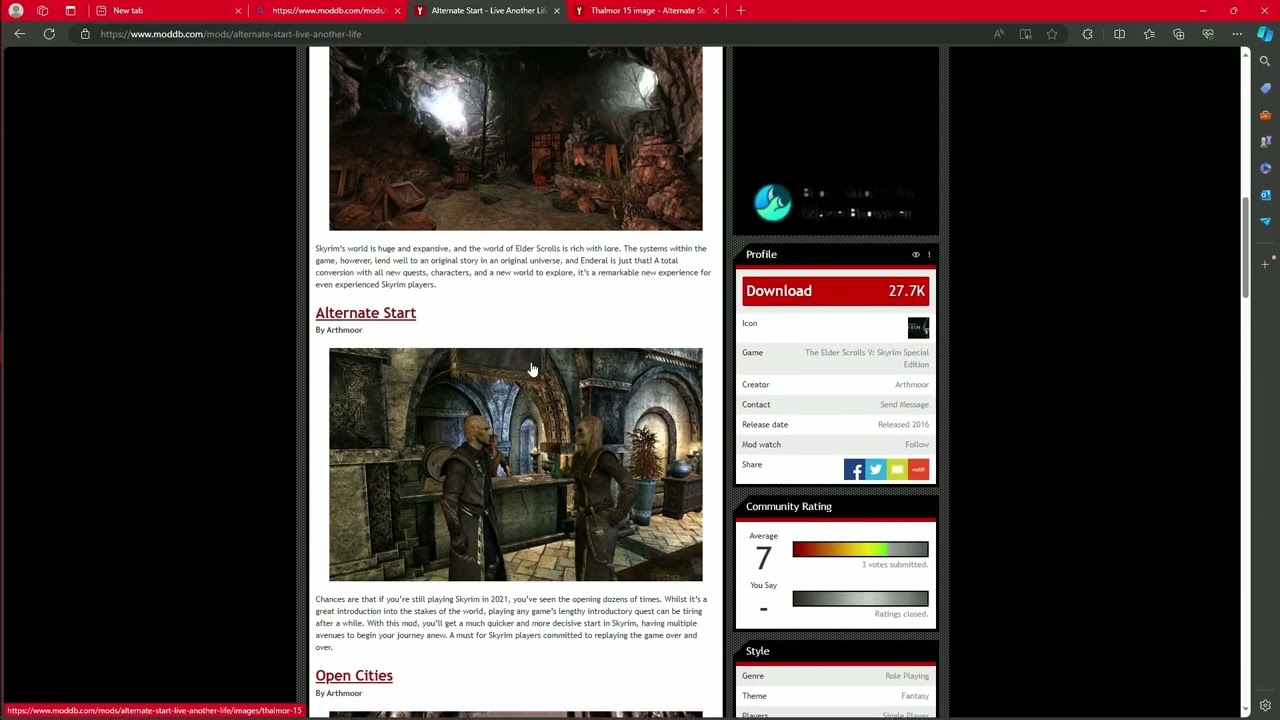1280x720 pixels.
Task: Go back to the previous page
Action: point(19,34)
